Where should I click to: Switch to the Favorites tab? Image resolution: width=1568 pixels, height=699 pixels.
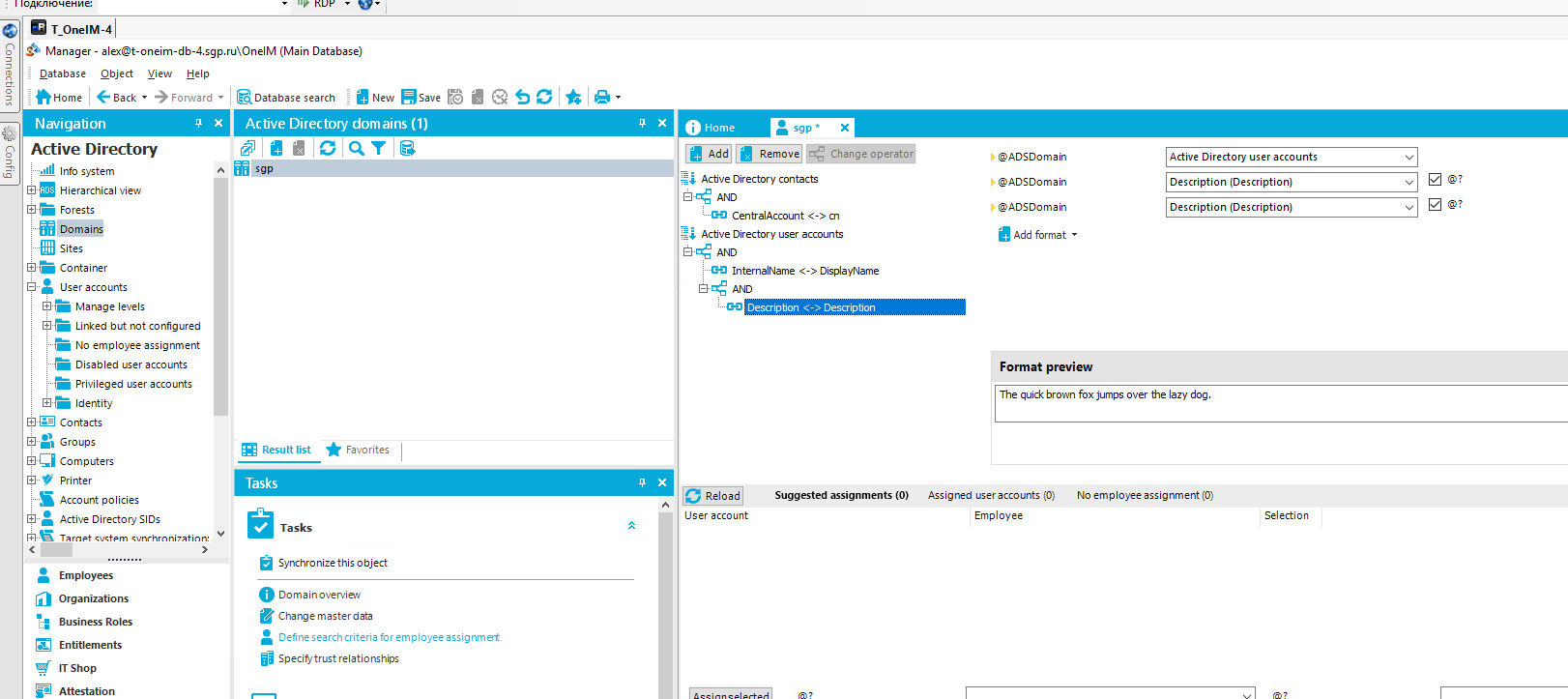pyautogui.click(x=358, y=450)
